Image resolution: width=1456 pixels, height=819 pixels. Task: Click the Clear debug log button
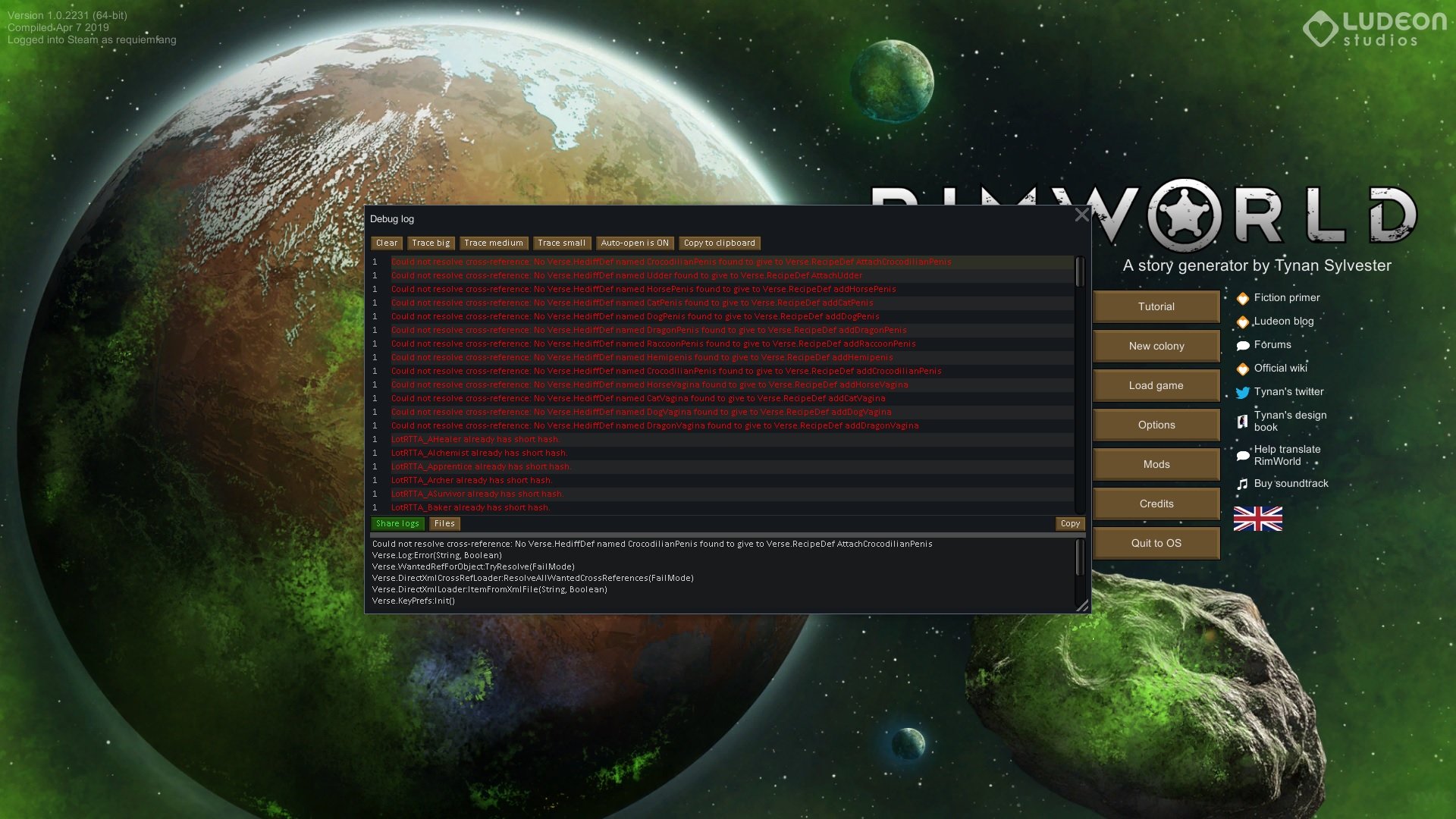(x=386, y=242)
